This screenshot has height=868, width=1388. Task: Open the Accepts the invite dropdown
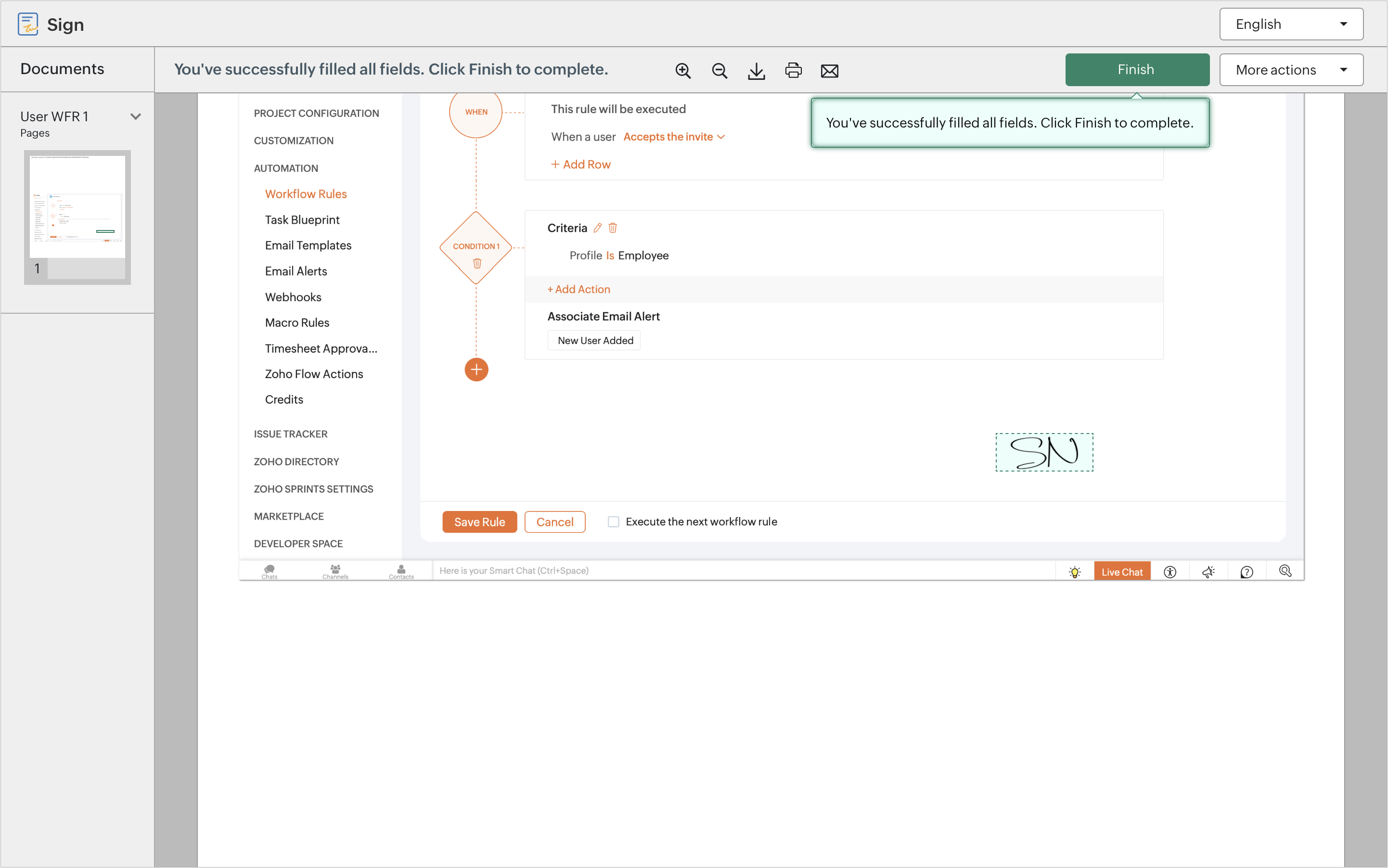point(674,137)
